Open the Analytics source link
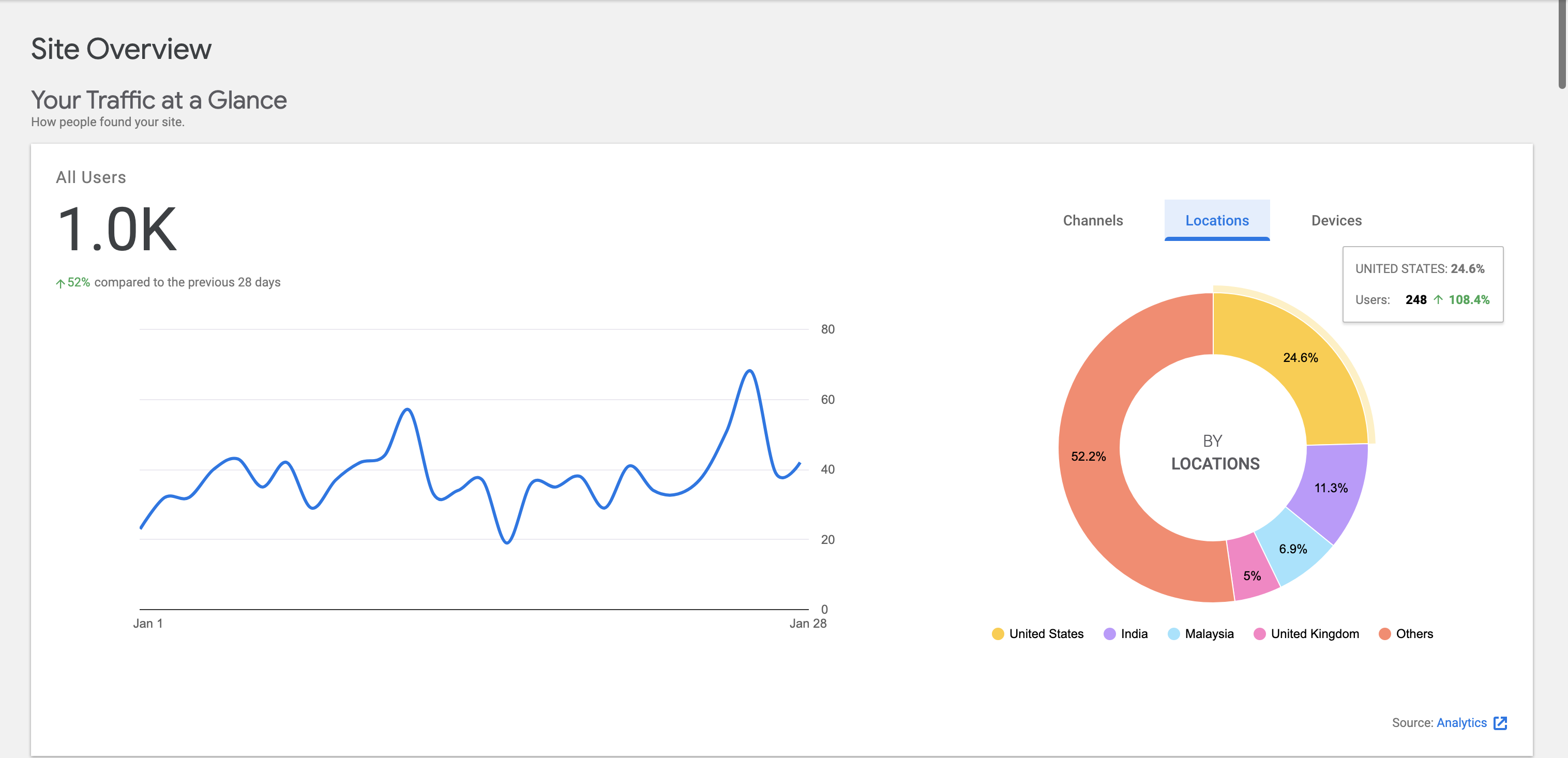 (x=1464, y=723)
